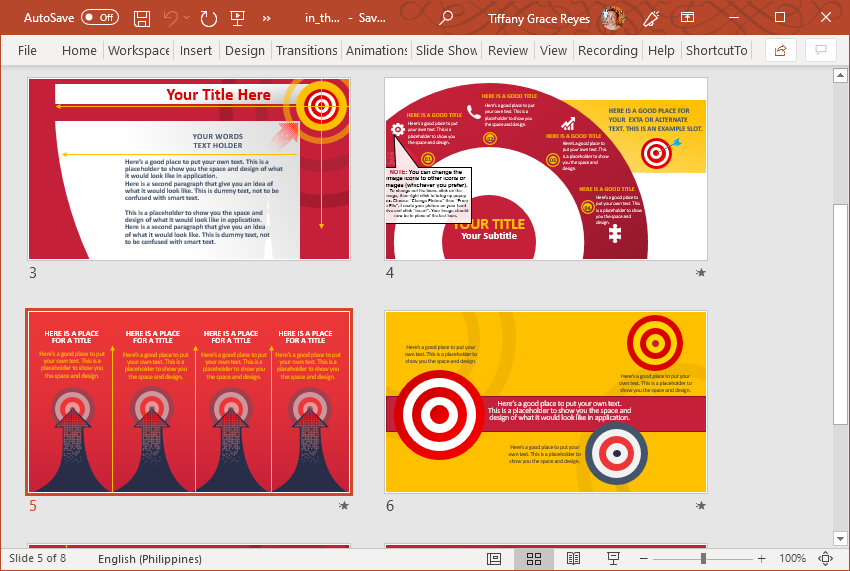The width and height of the screenshot is (850, 571).
Task: Open the Ribbon Display Options button
Action: pyautogui.click(x=687, y=18)
